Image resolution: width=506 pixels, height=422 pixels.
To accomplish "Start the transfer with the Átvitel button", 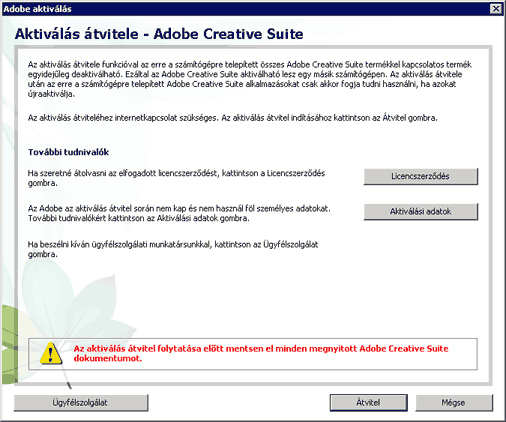I will tap(368, 403).
